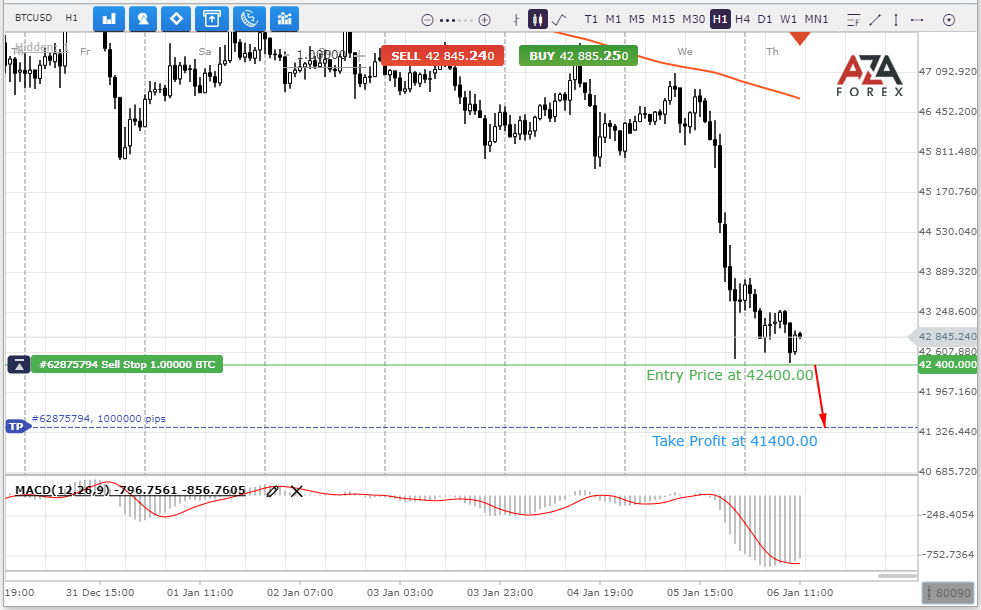The image size is (981, 610).
Task: Remove MACD indicator with X icon
Action: tap(297, 491)
